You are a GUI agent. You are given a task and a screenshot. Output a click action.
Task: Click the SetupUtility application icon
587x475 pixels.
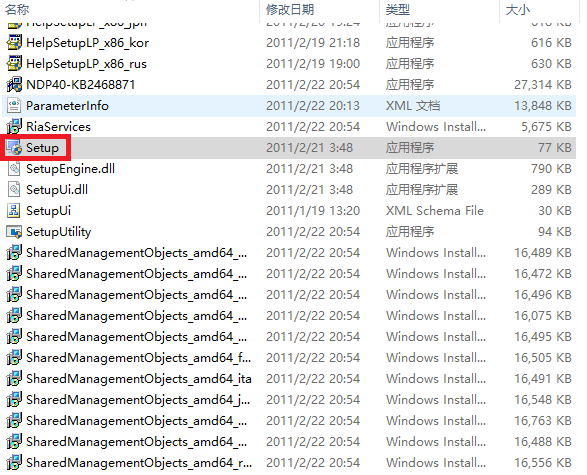(x=14, y=232)
